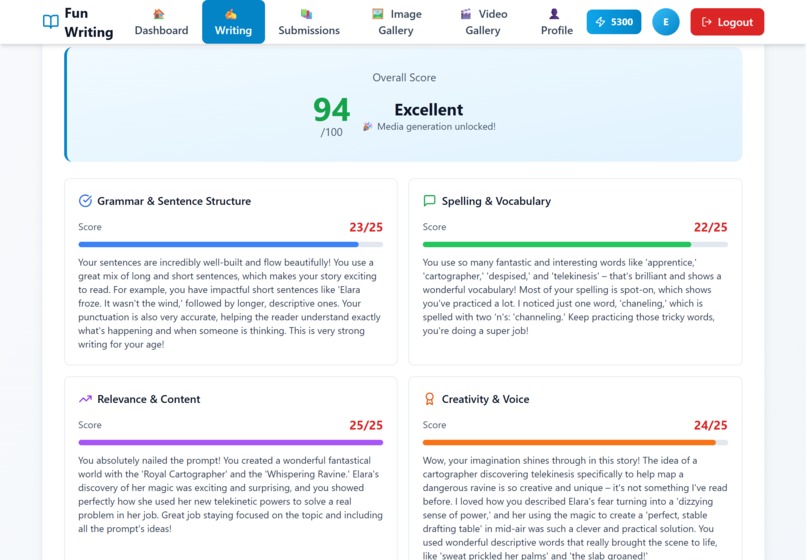Click the blue Grammar score progress bar

[230, 245]
